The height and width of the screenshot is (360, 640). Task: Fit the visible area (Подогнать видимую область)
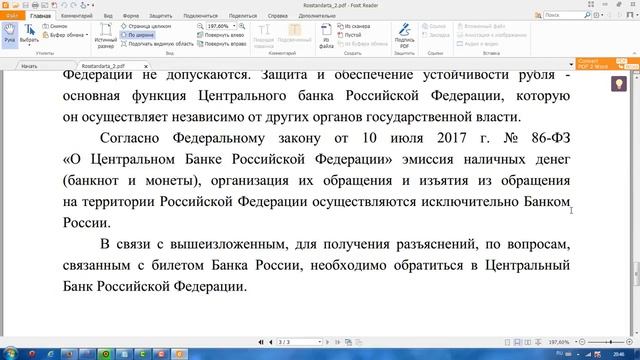[157, 44]
